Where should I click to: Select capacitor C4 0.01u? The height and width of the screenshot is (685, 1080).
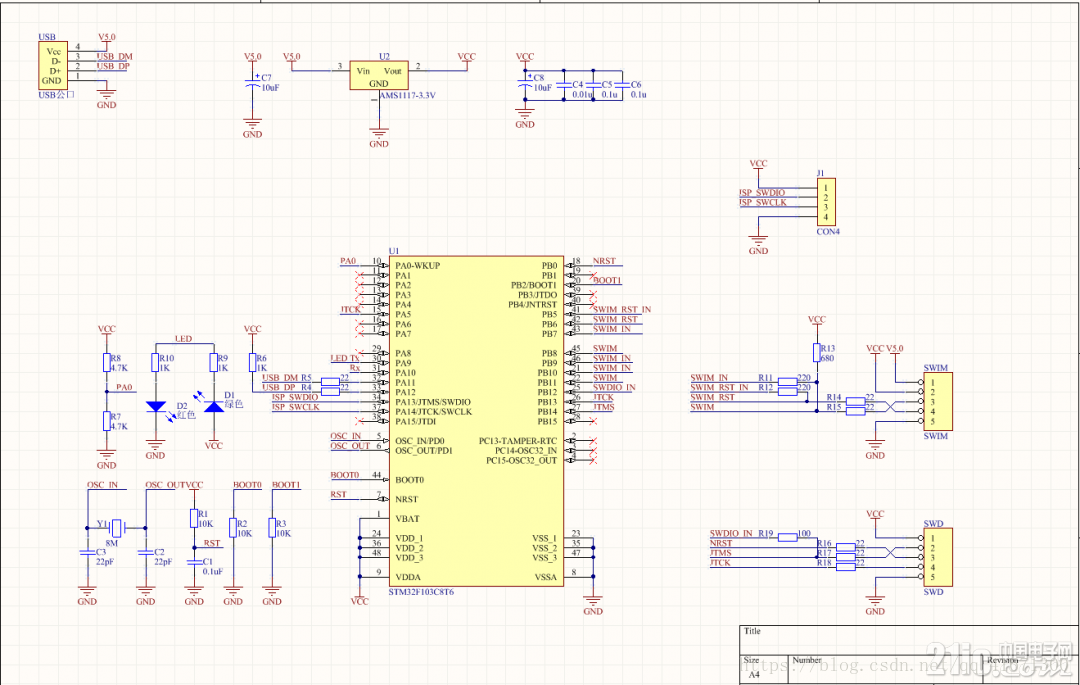(563, 85)
